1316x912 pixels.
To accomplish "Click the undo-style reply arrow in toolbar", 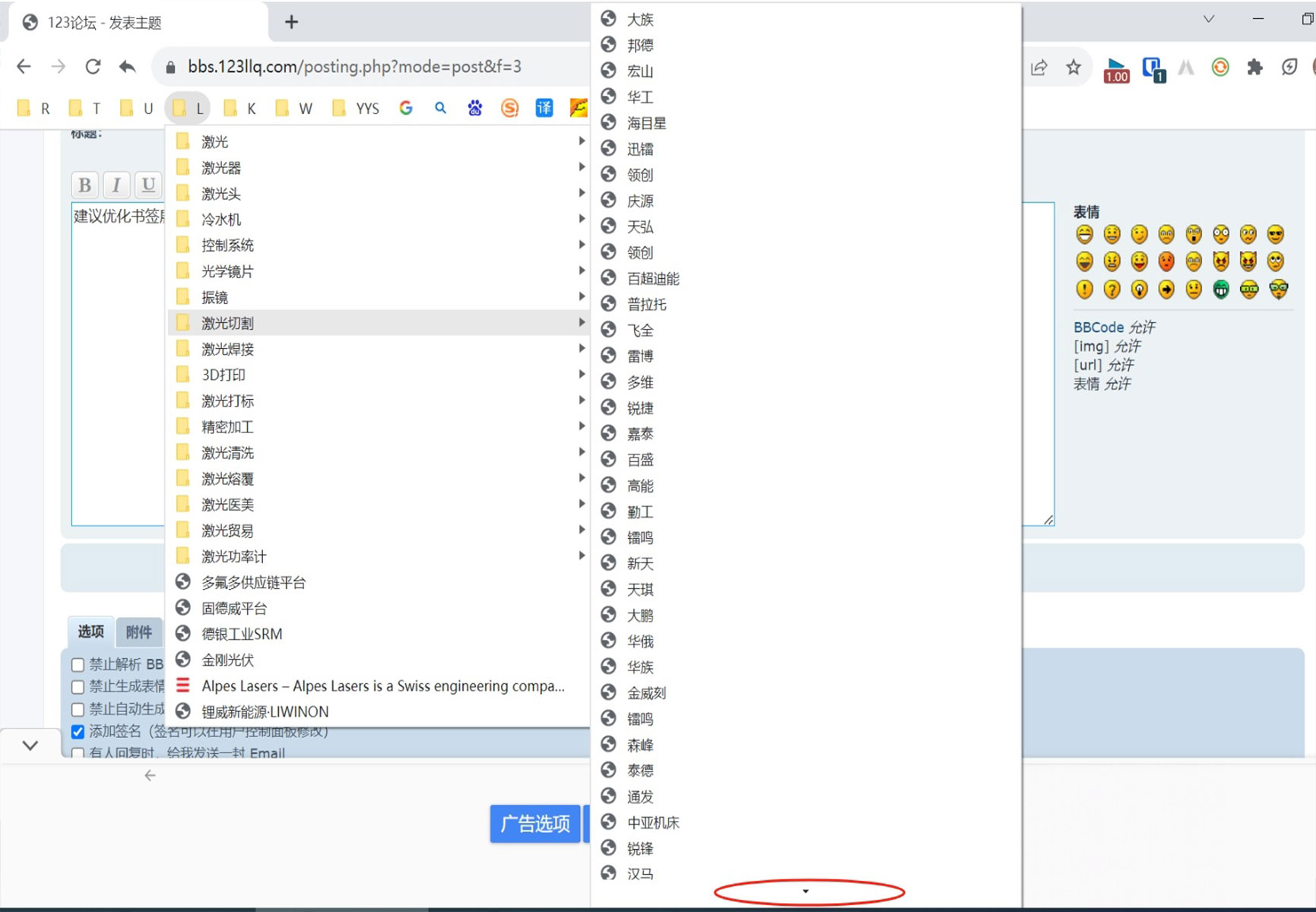I will point(127,67).
